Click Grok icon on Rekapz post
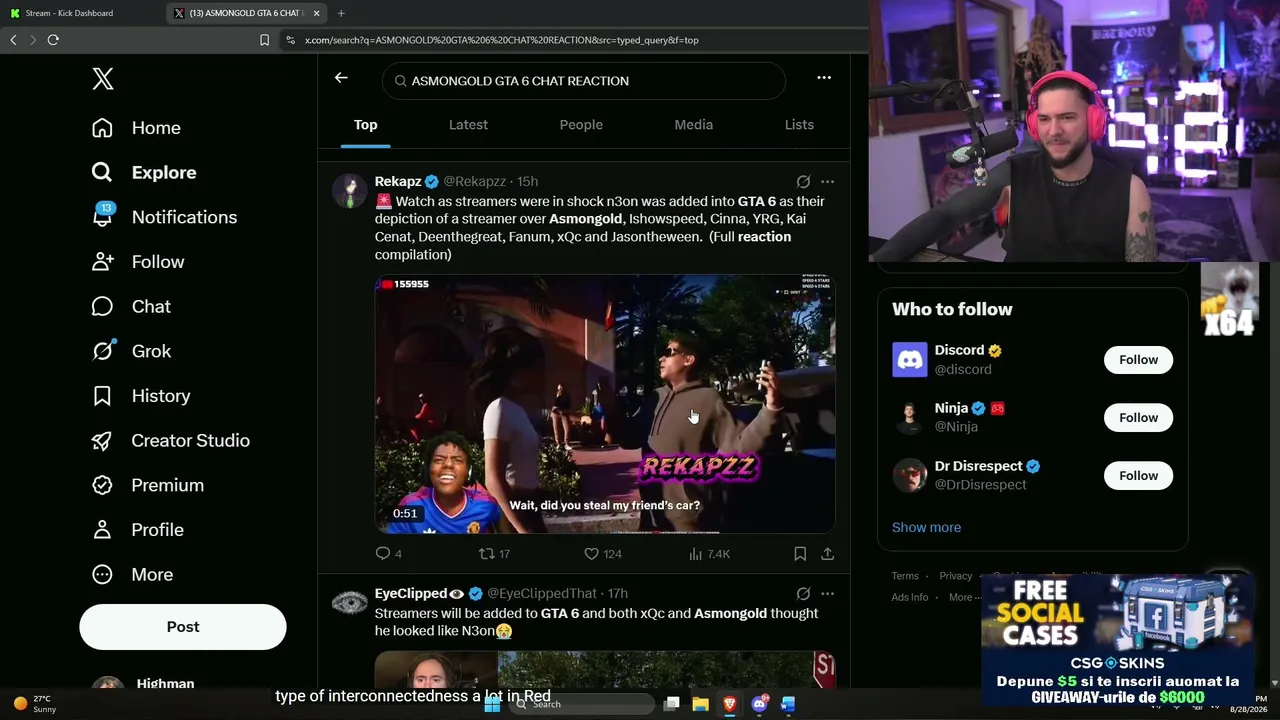This screenshot has width=1280, height=720. tap(803, 181)
